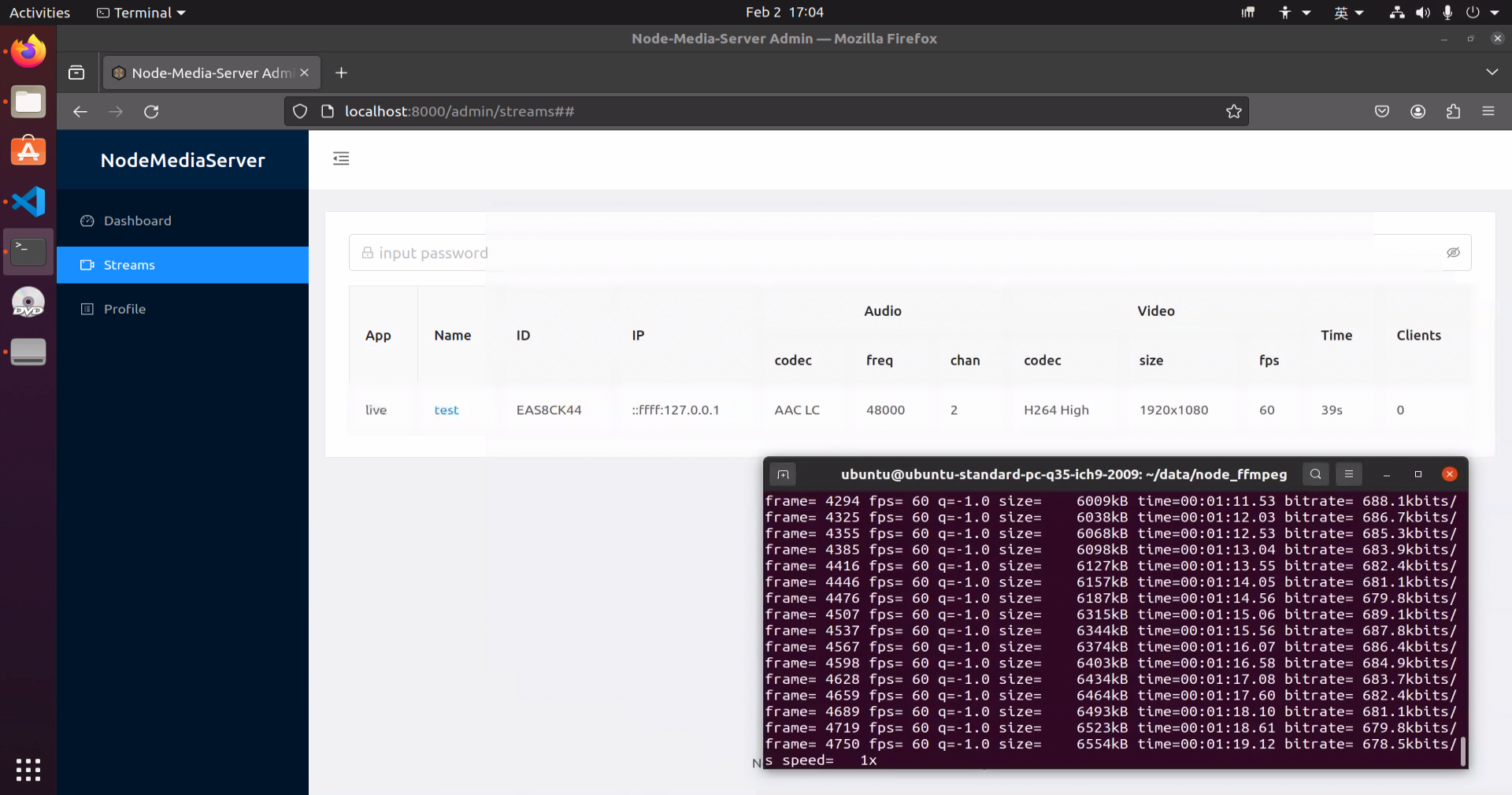
Task: Click the IP ::ffff:127.0.0.1 cell
Action: click(676, 410)
